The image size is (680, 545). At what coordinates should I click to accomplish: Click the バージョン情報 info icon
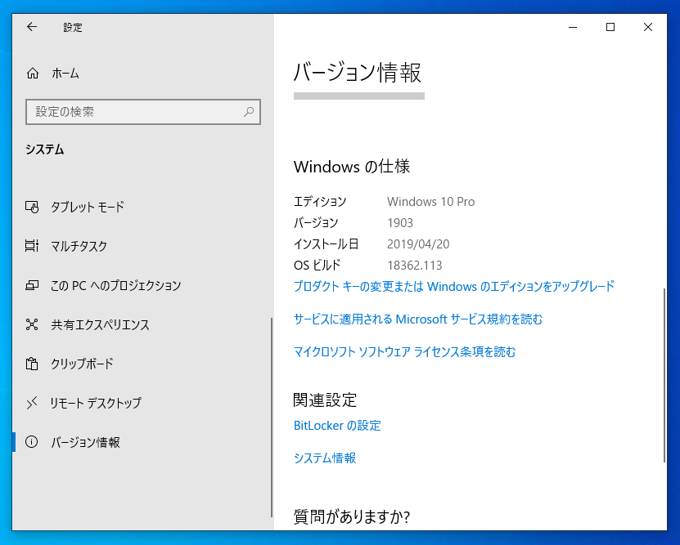[31, 442]
